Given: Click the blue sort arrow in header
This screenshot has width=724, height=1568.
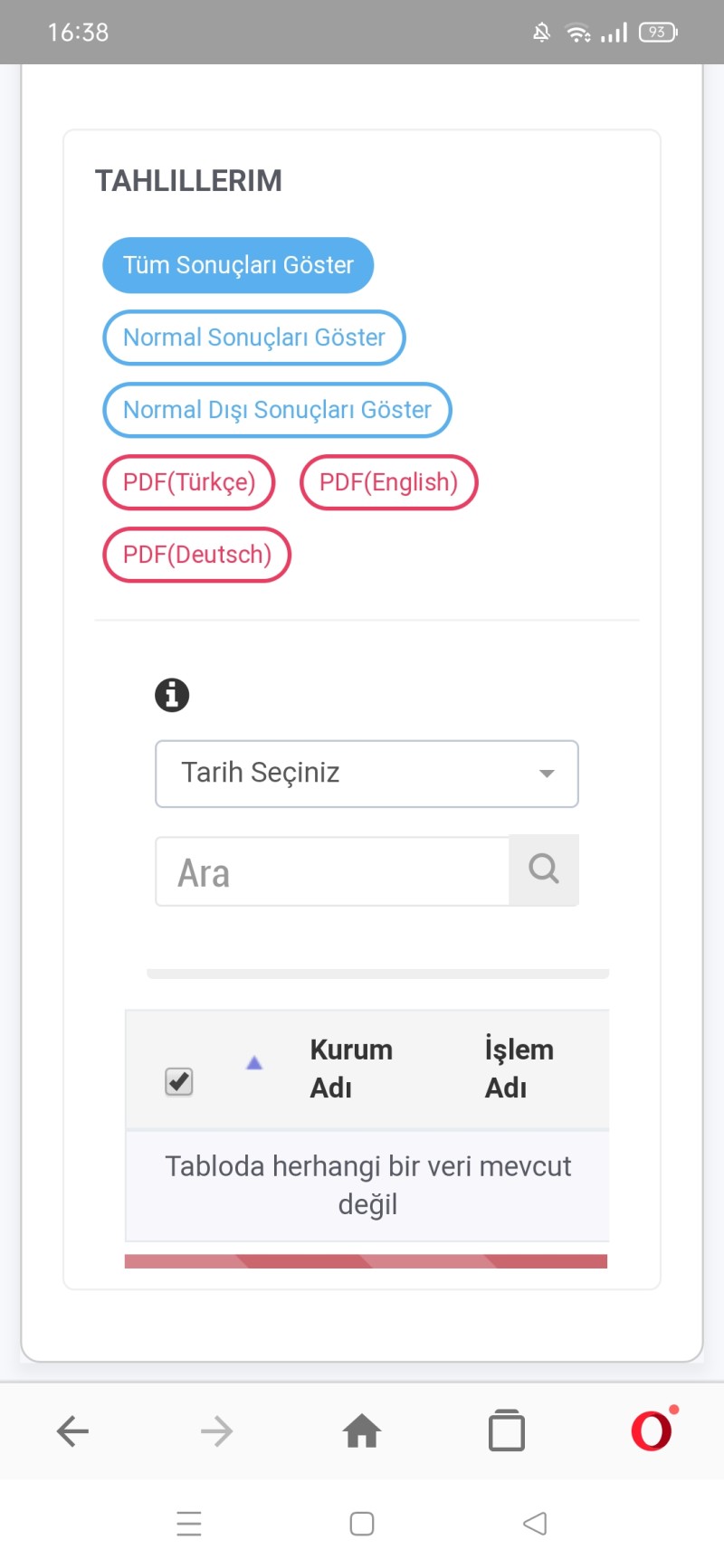Looking at the screenshot, I should (x=254, y=1063).
